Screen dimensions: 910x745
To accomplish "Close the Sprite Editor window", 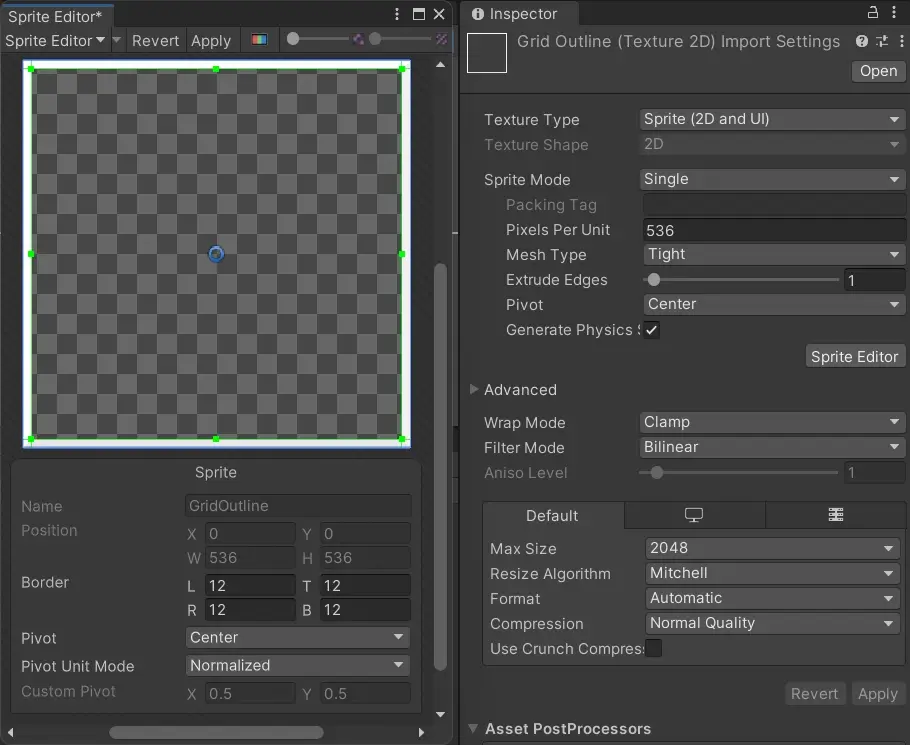I will pyautogui.click(x=439, y=14).
